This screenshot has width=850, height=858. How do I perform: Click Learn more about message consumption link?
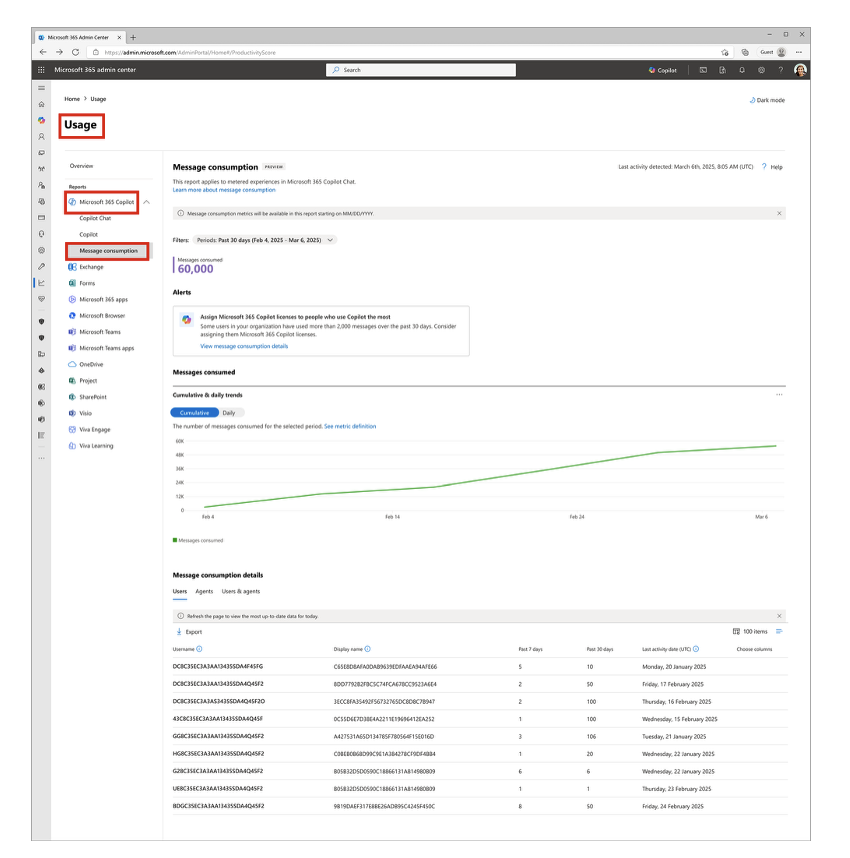click(x=224, y=190)
